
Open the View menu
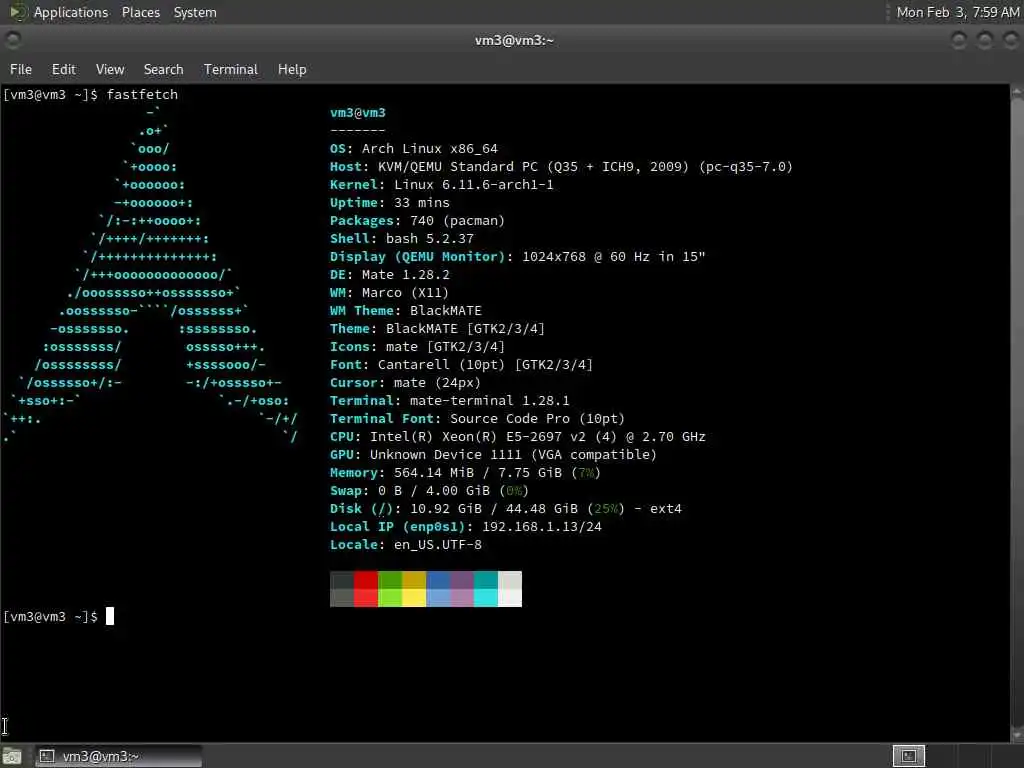[x=110, y=69]
